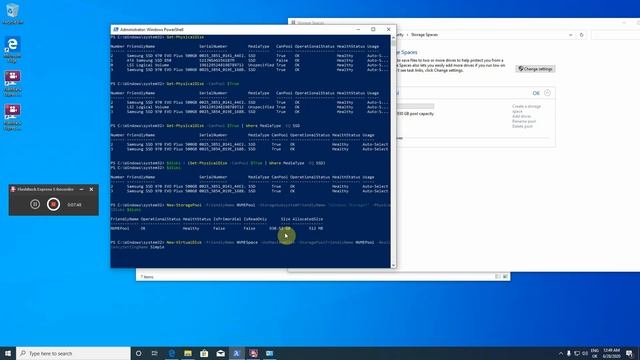This screenshot has height=360, width=640.
Task: Open Microsoft Store from the taskbar
Action: (204, 353)
